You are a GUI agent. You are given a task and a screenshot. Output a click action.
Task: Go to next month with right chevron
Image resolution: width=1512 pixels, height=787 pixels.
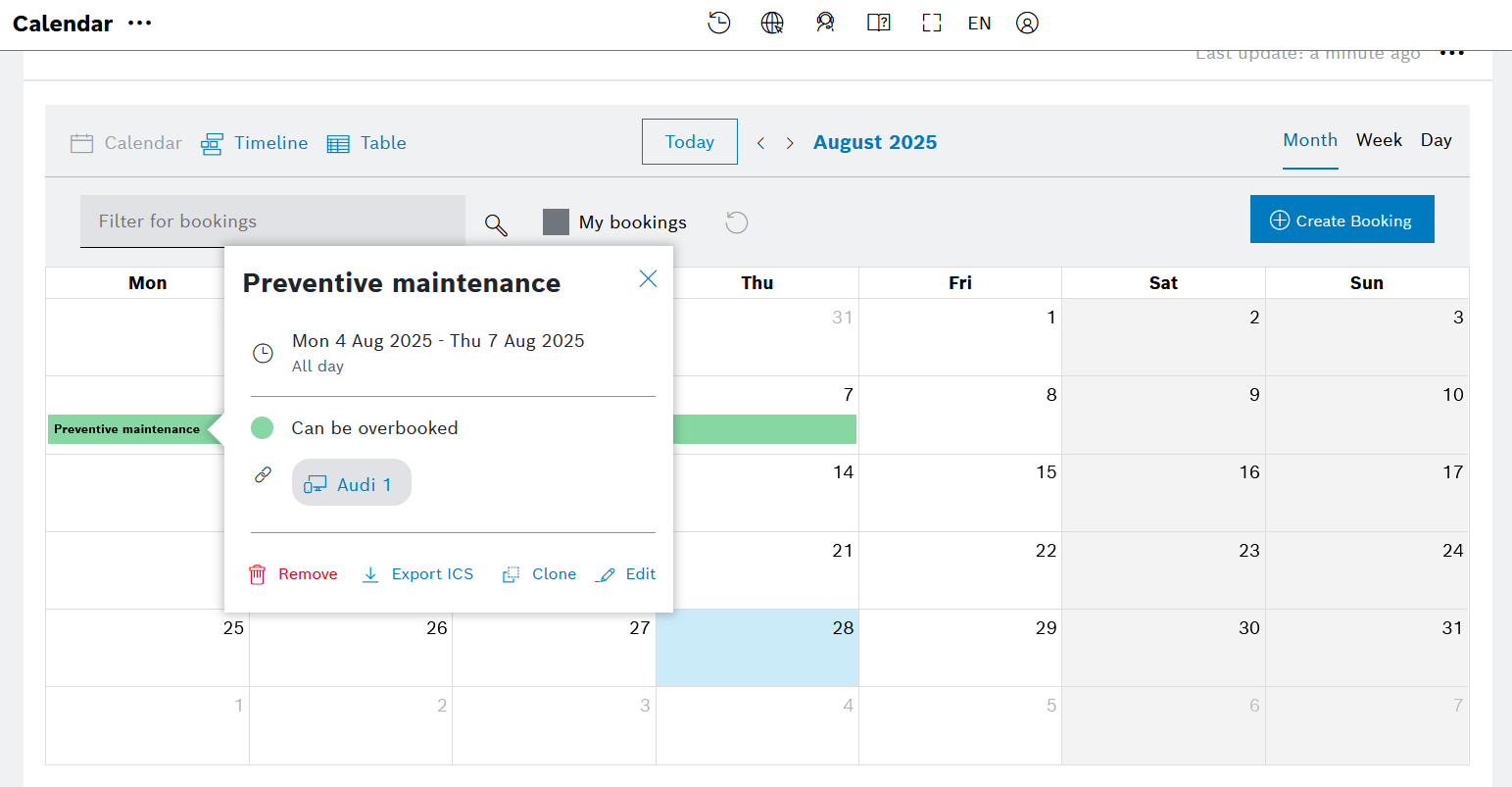790,143
